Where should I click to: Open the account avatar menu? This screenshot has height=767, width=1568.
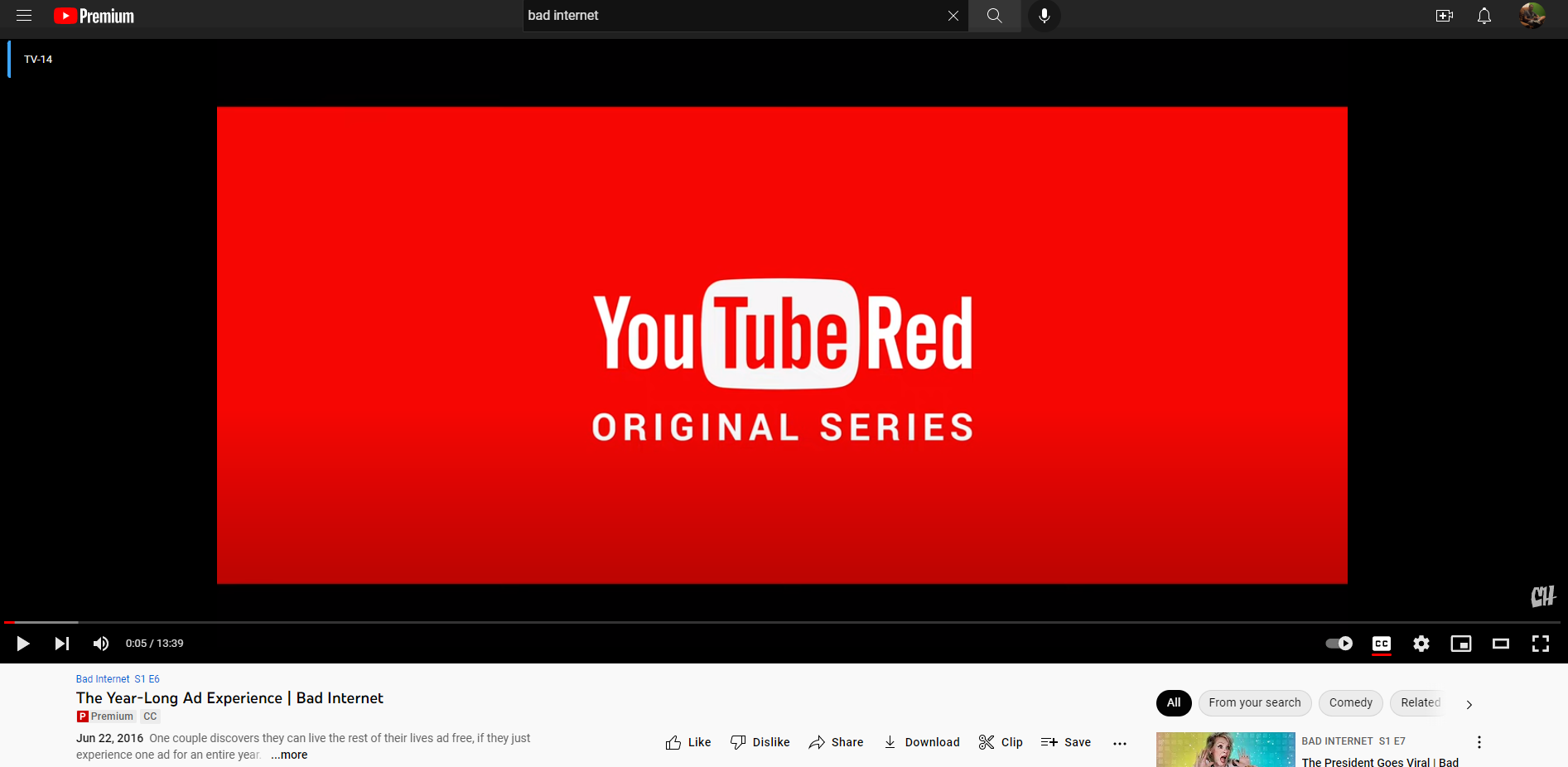tap(1532, 16)
